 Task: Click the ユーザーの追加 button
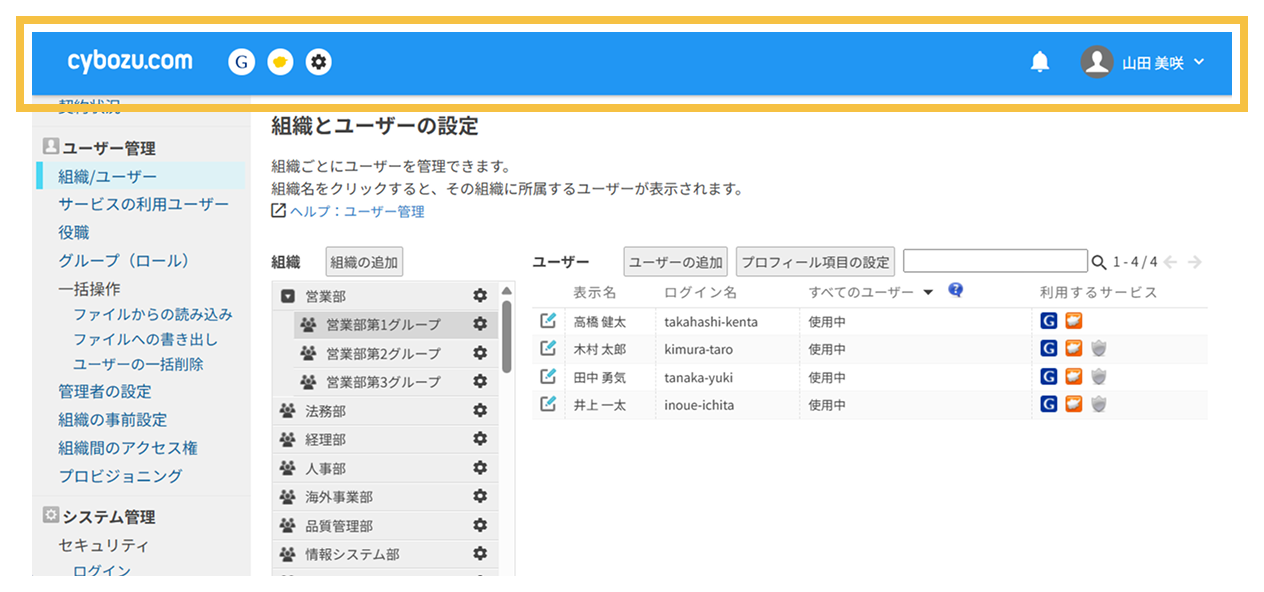tap(674, 262)
